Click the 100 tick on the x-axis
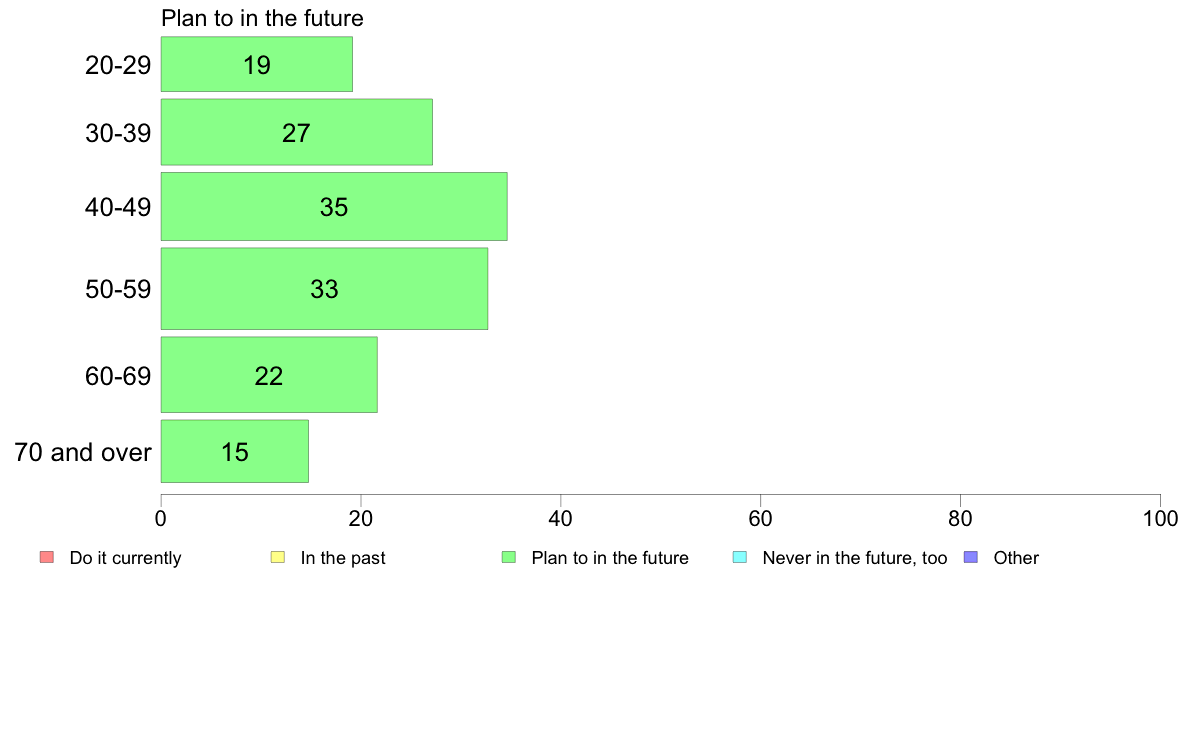Screen dimensions: 1188x736 (1160, 518)
